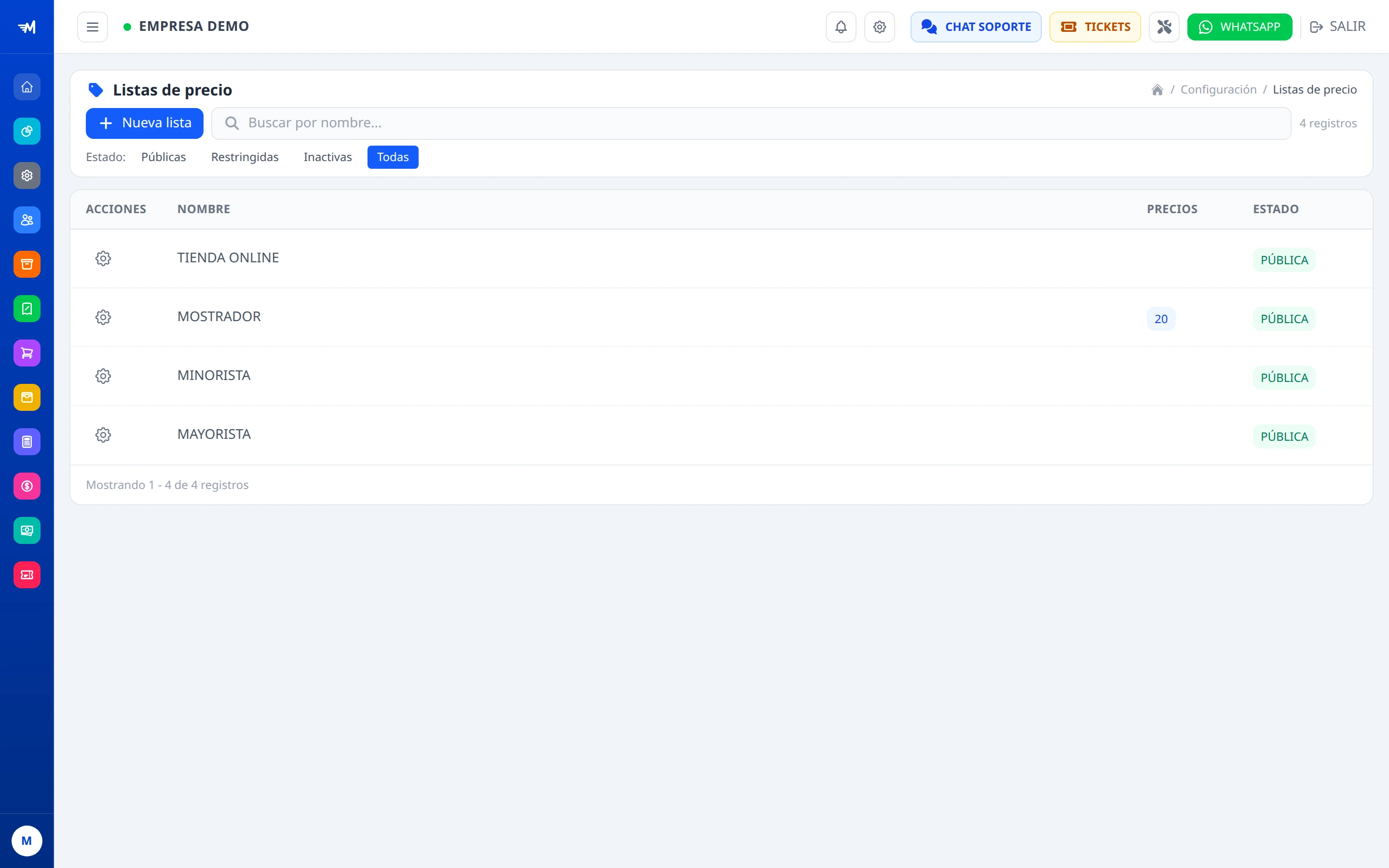Viewport: 1389px width, 868px height.
Task: Open the M user avatar
Action: (x=27, y=841)
